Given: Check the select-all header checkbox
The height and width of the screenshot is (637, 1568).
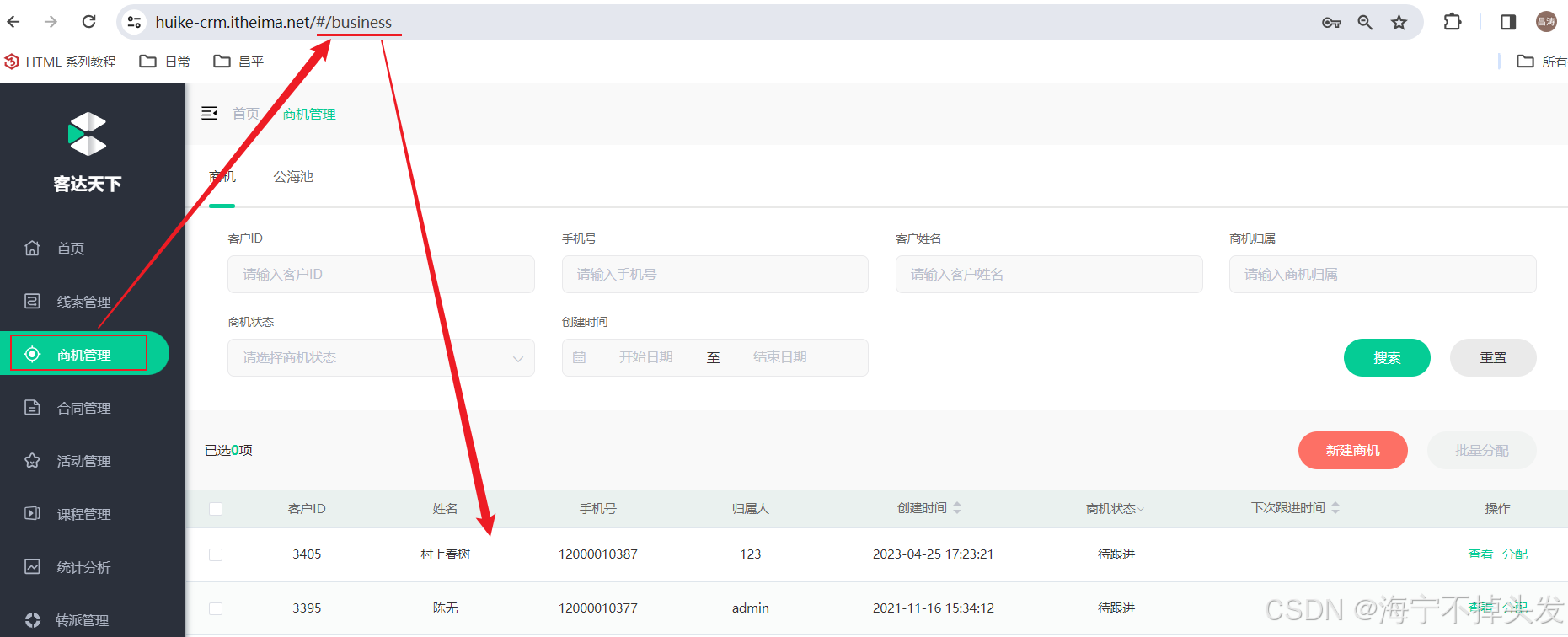Looking at the screenshot, I should (x=216, y=509).
